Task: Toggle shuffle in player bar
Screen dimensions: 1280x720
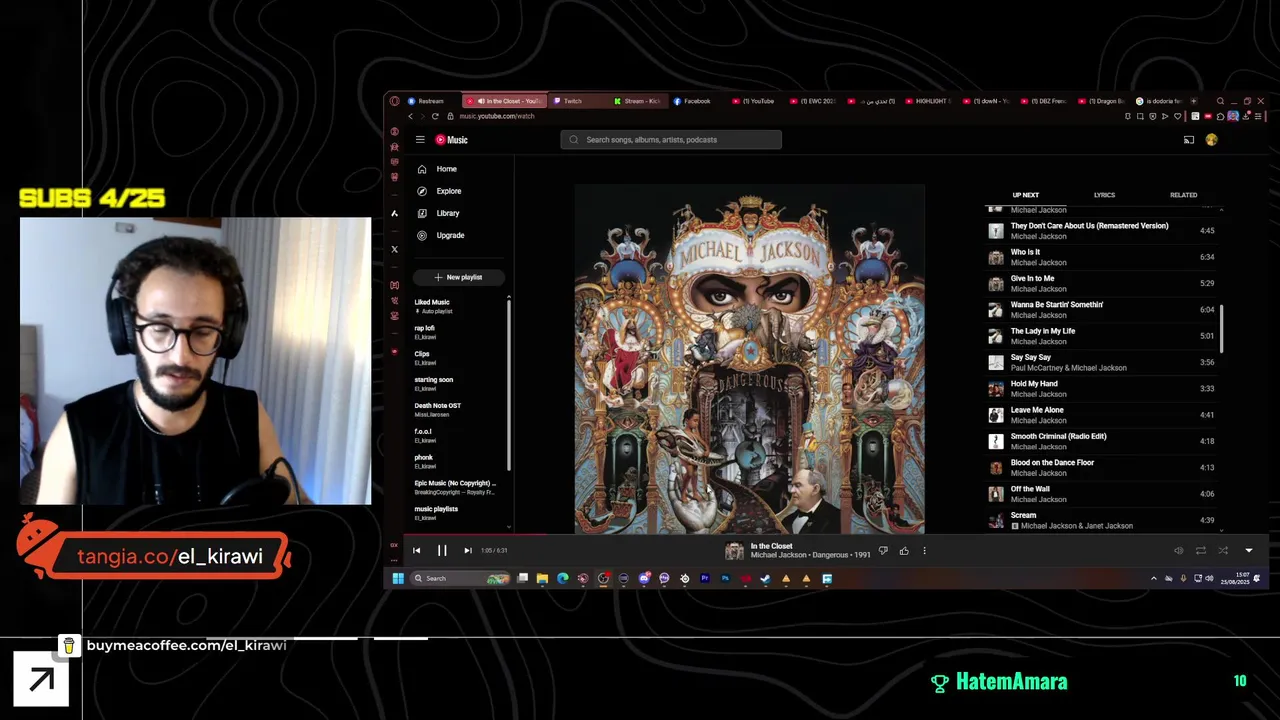Action: (1222, 550)
